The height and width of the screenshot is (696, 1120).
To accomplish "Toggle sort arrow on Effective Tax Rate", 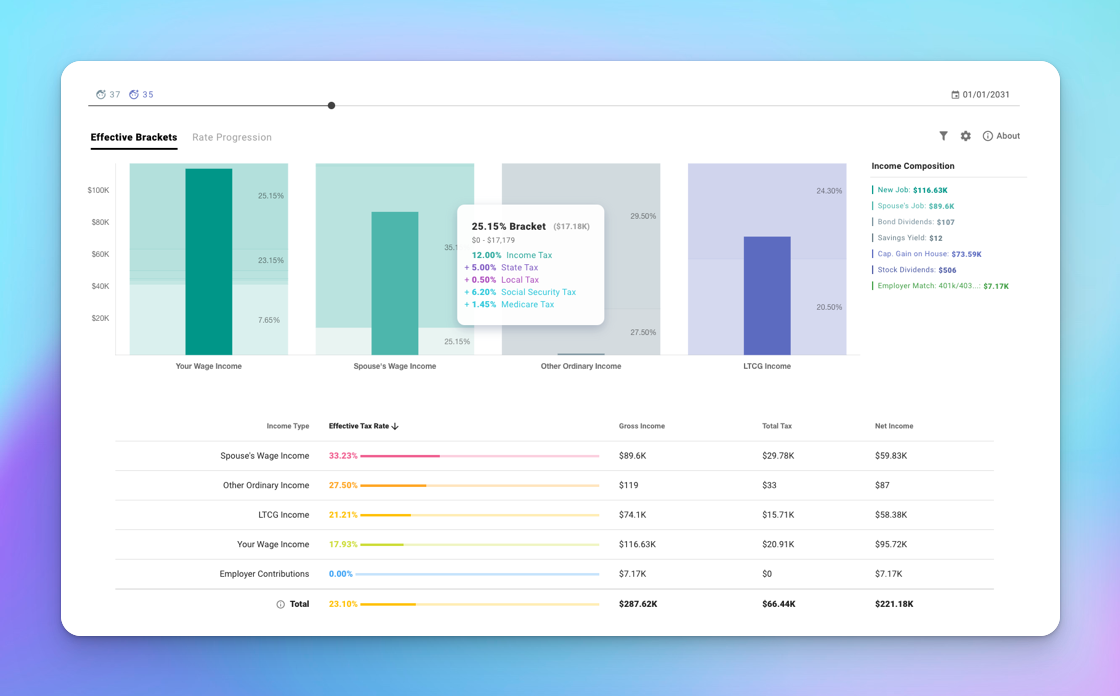I will [x=395, y=427].
